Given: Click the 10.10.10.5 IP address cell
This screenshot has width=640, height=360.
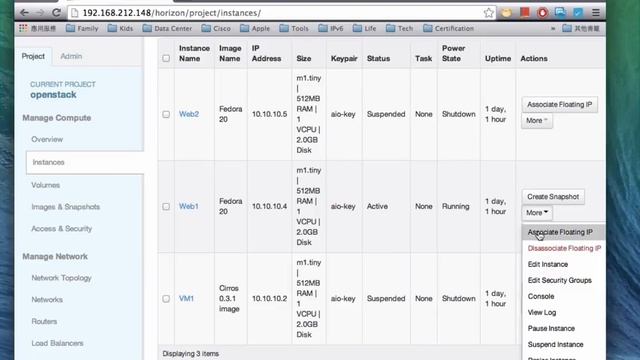Looking at the screenshot, I should tap(269, 114).
